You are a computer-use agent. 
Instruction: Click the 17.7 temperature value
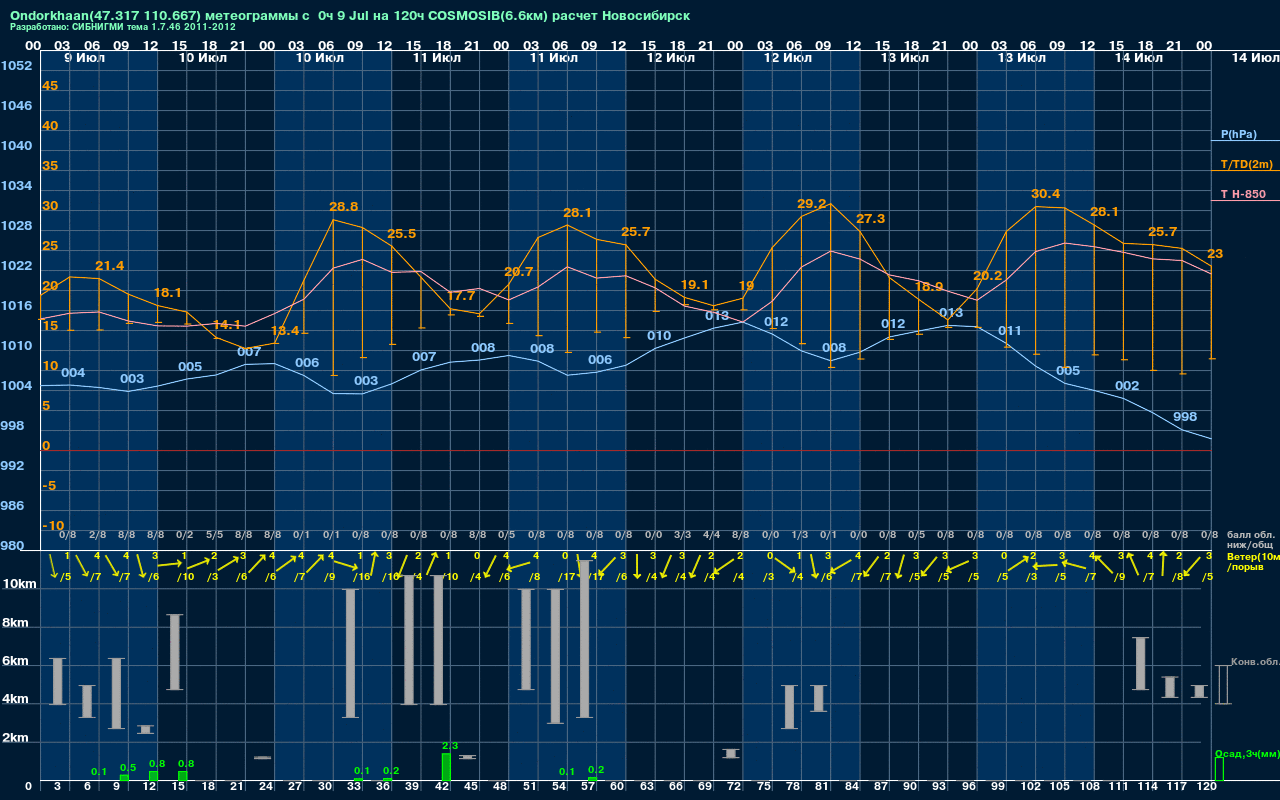tap(460, 296)
